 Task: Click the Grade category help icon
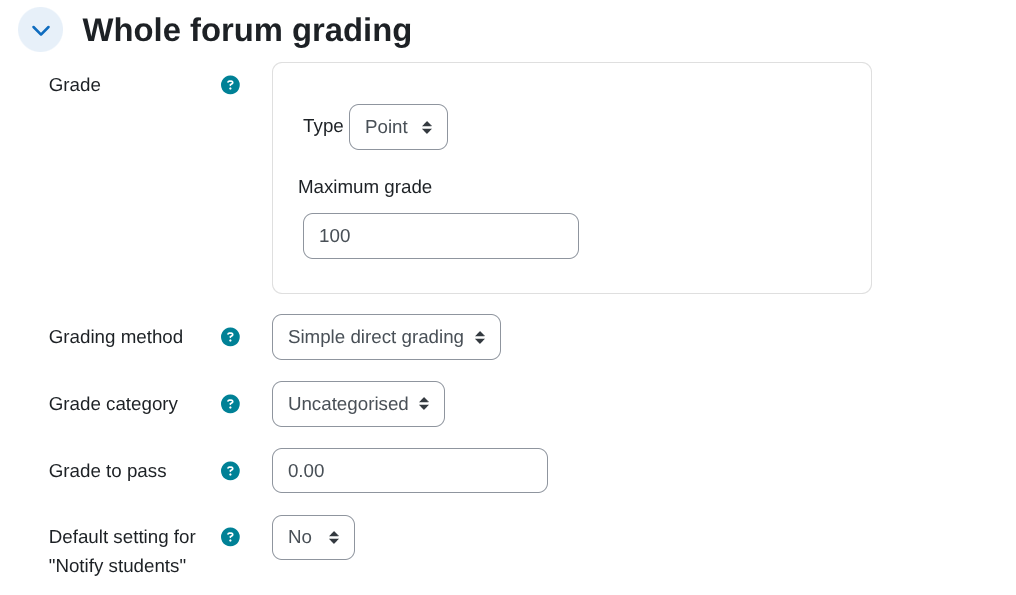(x=230, y=404)
